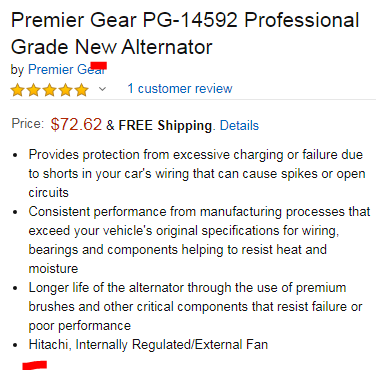This screenshot has width=388, height=370.
Task: Click the $72.62 price amount
Action: pyautogui.click(x=76, y=124)
